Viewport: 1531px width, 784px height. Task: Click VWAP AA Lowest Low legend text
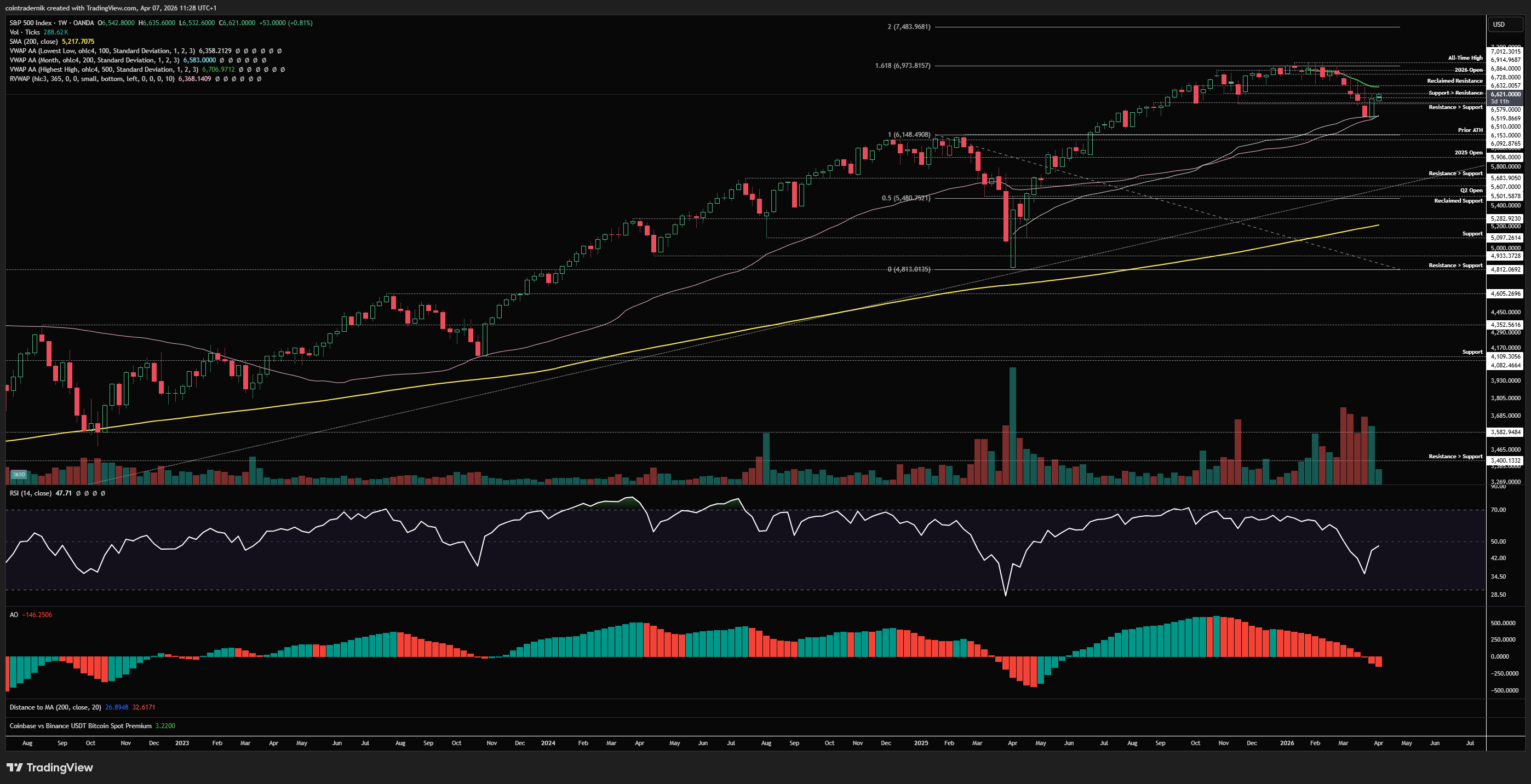click(x=102, y=51)
